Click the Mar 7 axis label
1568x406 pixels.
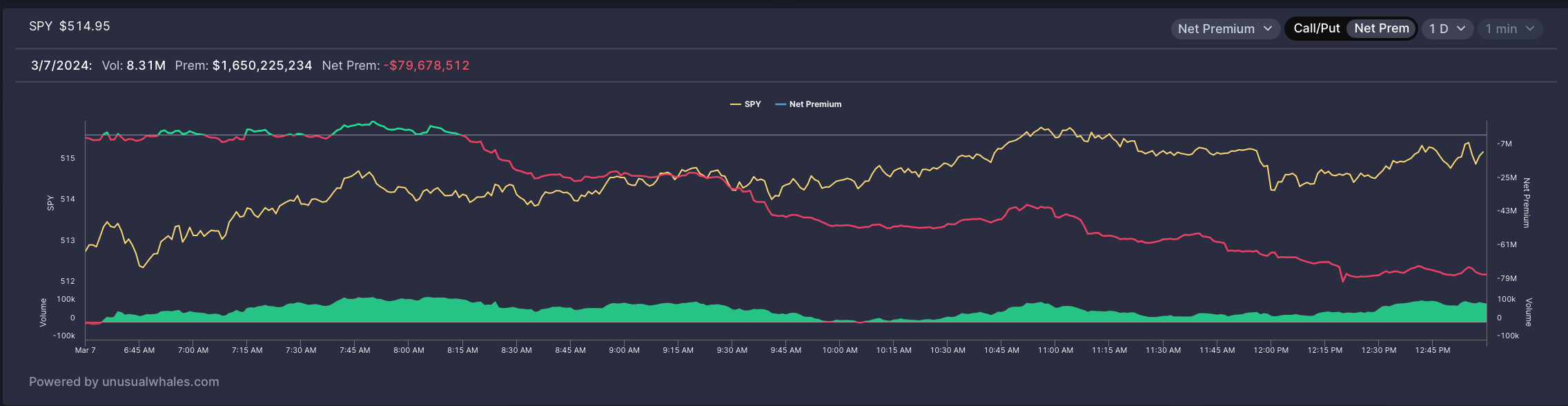86,350
